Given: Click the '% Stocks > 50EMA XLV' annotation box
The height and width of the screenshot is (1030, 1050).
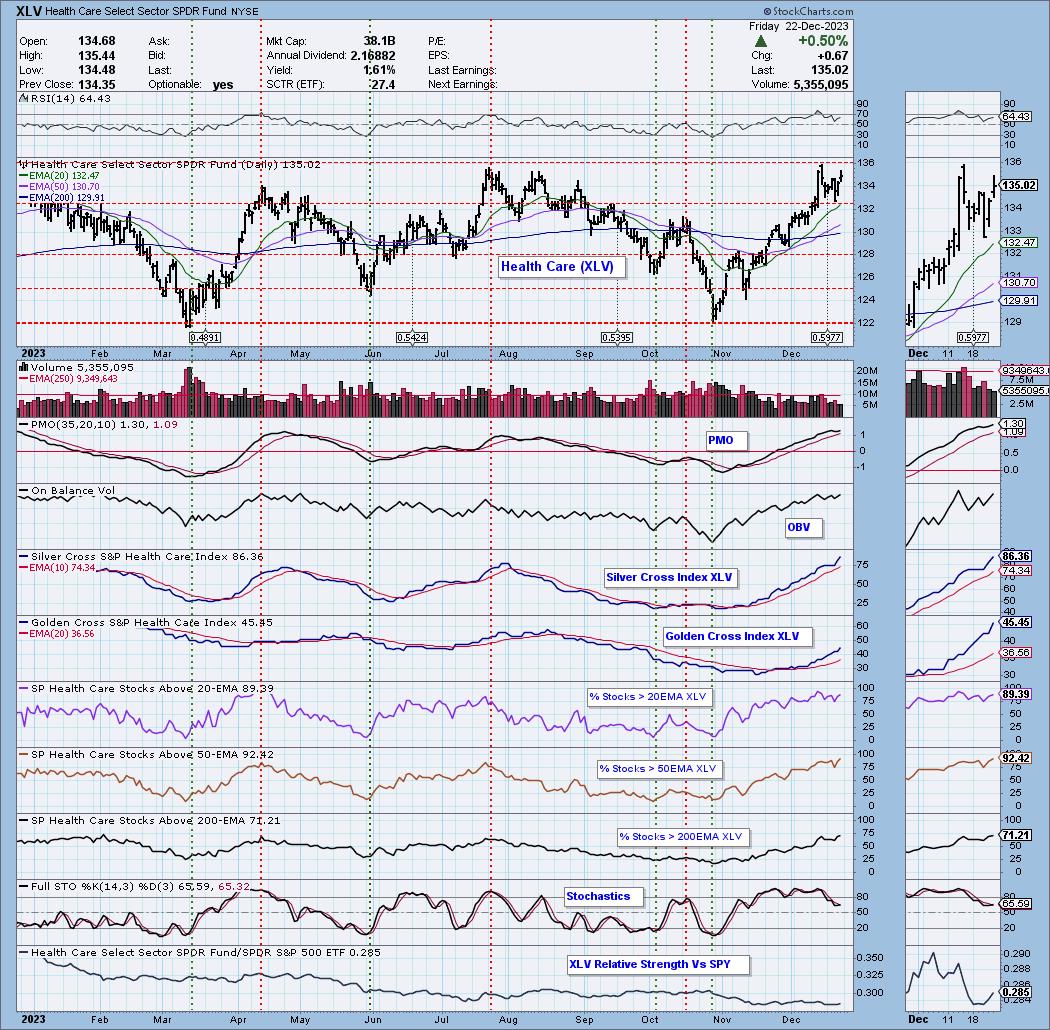Looking at the screenshot, I should (659, 769).
